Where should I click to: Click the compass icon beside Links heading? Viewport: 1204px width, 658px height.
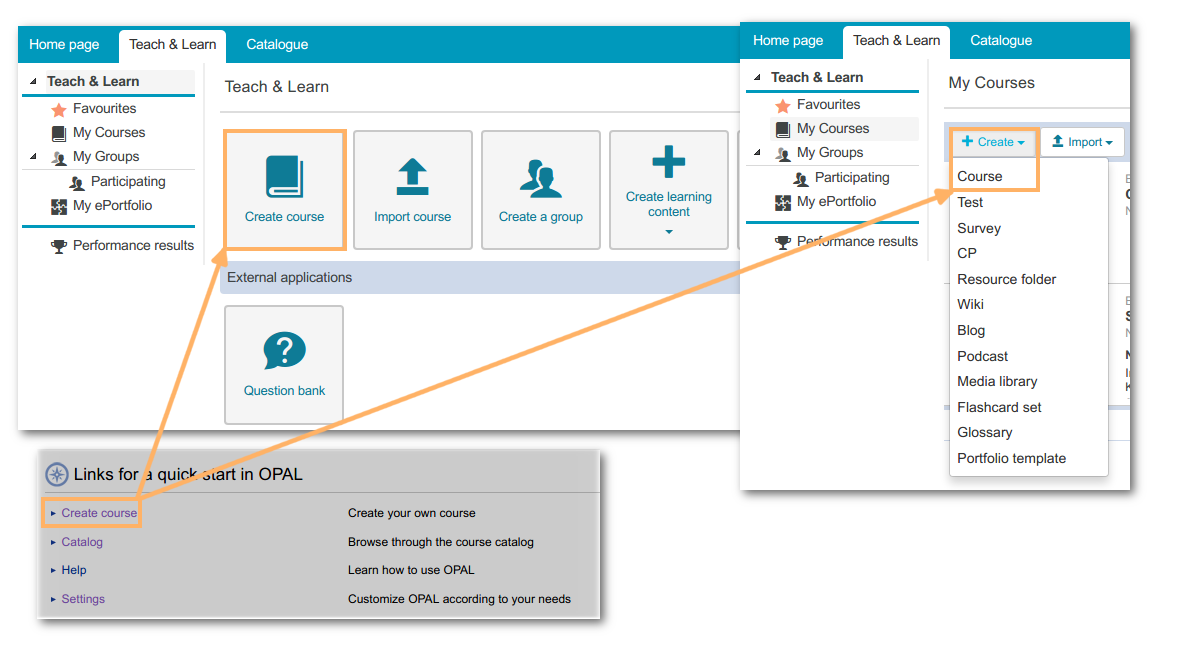(57, 475)
